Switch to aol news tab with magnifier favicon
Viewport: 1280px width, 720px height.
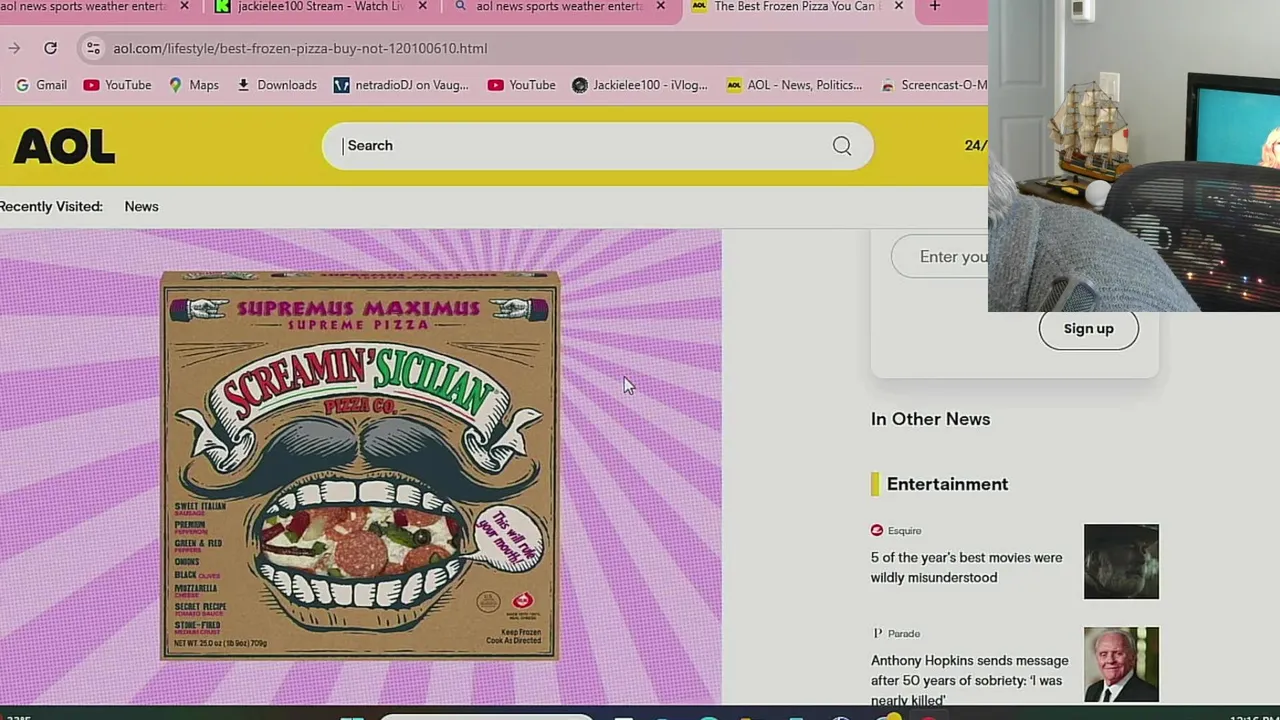click(558, 6)
